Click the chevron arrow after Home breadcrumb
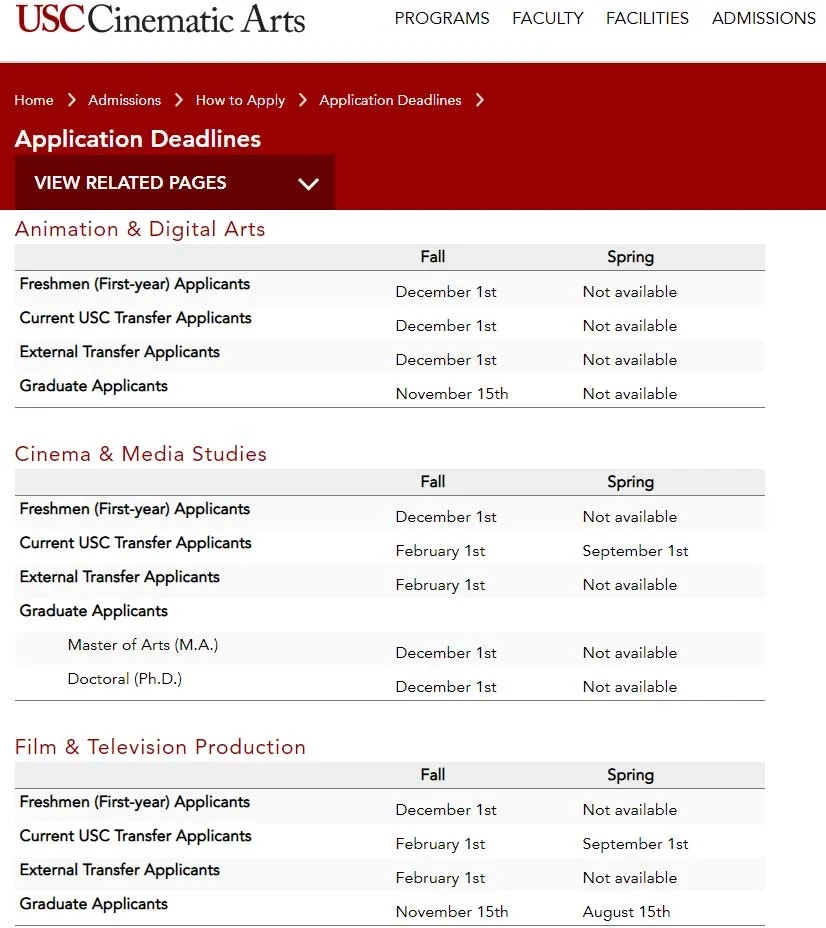 click(x=72, y=100)
